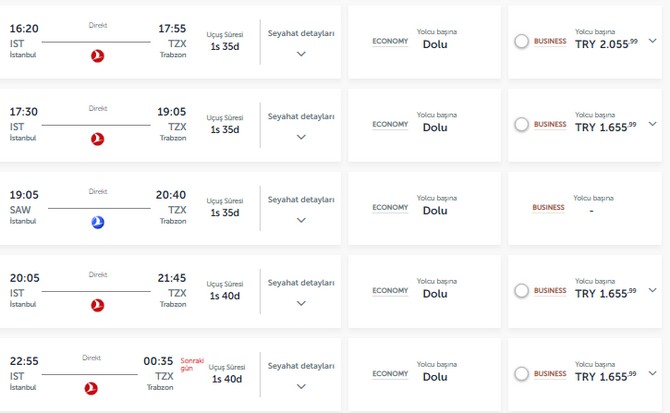Select Business fare for the 16:20 flight
Image resolution: width=670 pixels, height=413 pixels.
[x=521, y=42]
